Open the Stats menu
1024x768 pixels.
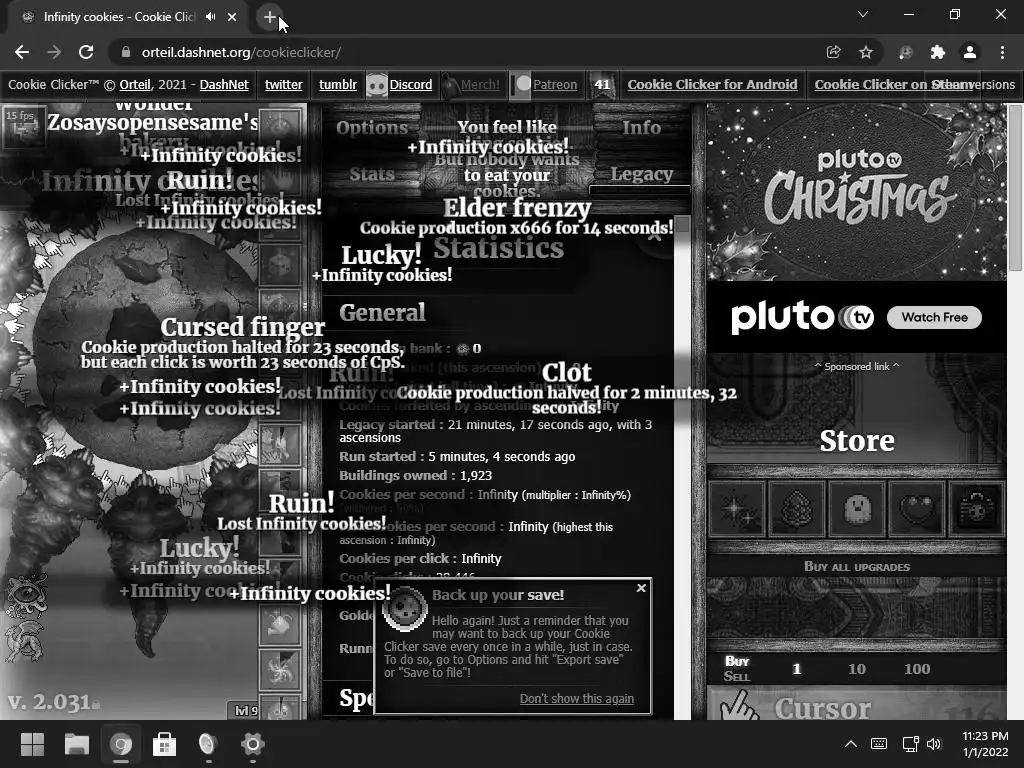[372, 174]
